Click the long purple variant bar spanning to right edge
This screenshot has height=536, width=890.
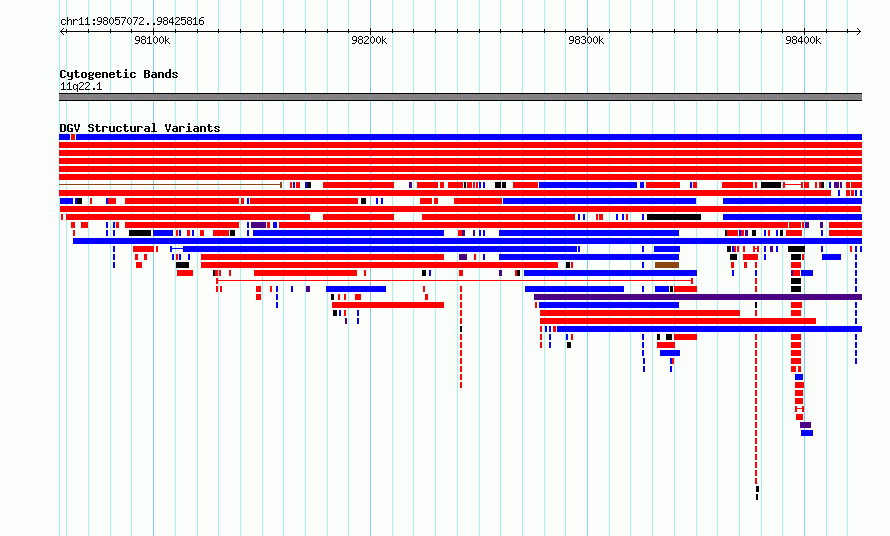[698, 297]
